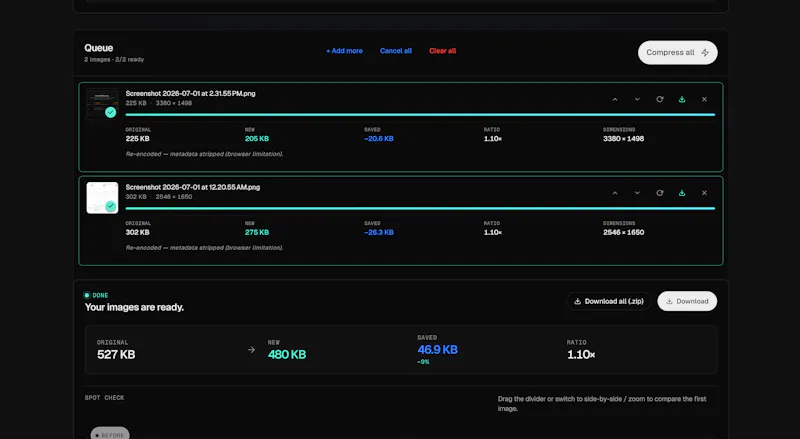800x439 pixels.
Task: Click the white Download button
Action: pos(687,301)
